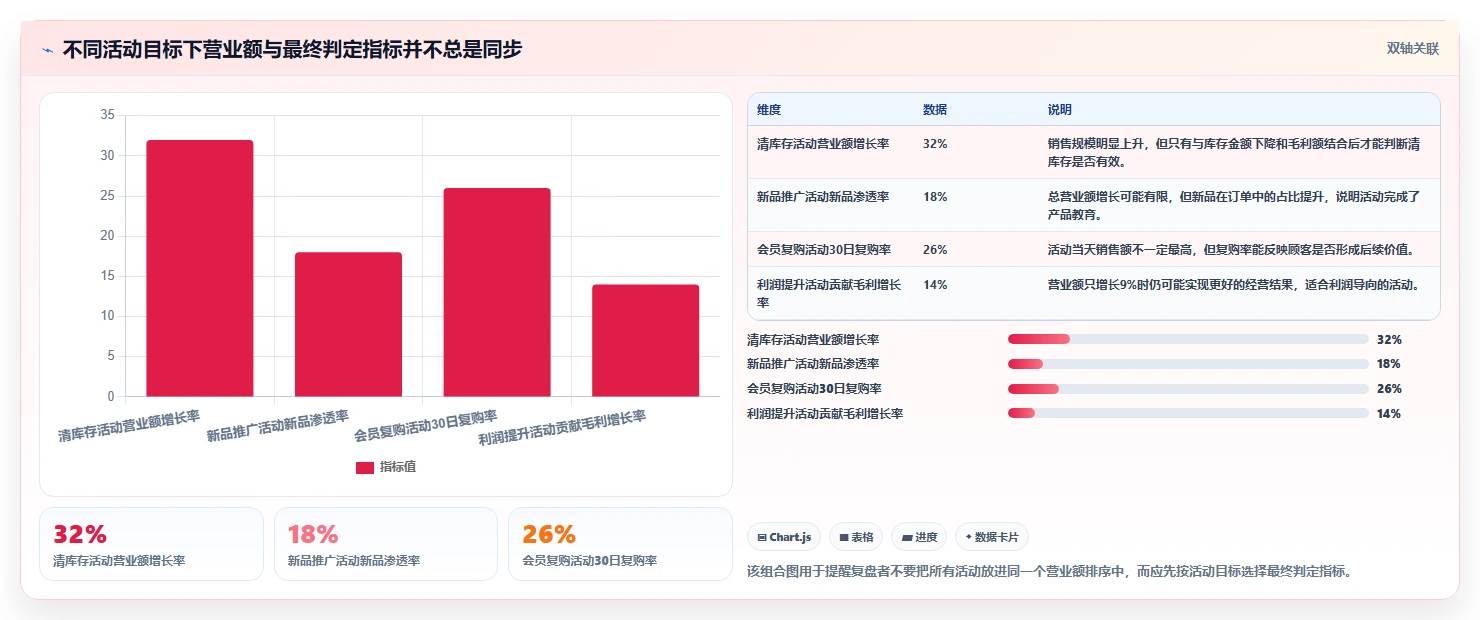Click table cell 利润提升活动贡献毛利增长率
The width and height of the screenshot is (1480, 620).
click(829, 293)
